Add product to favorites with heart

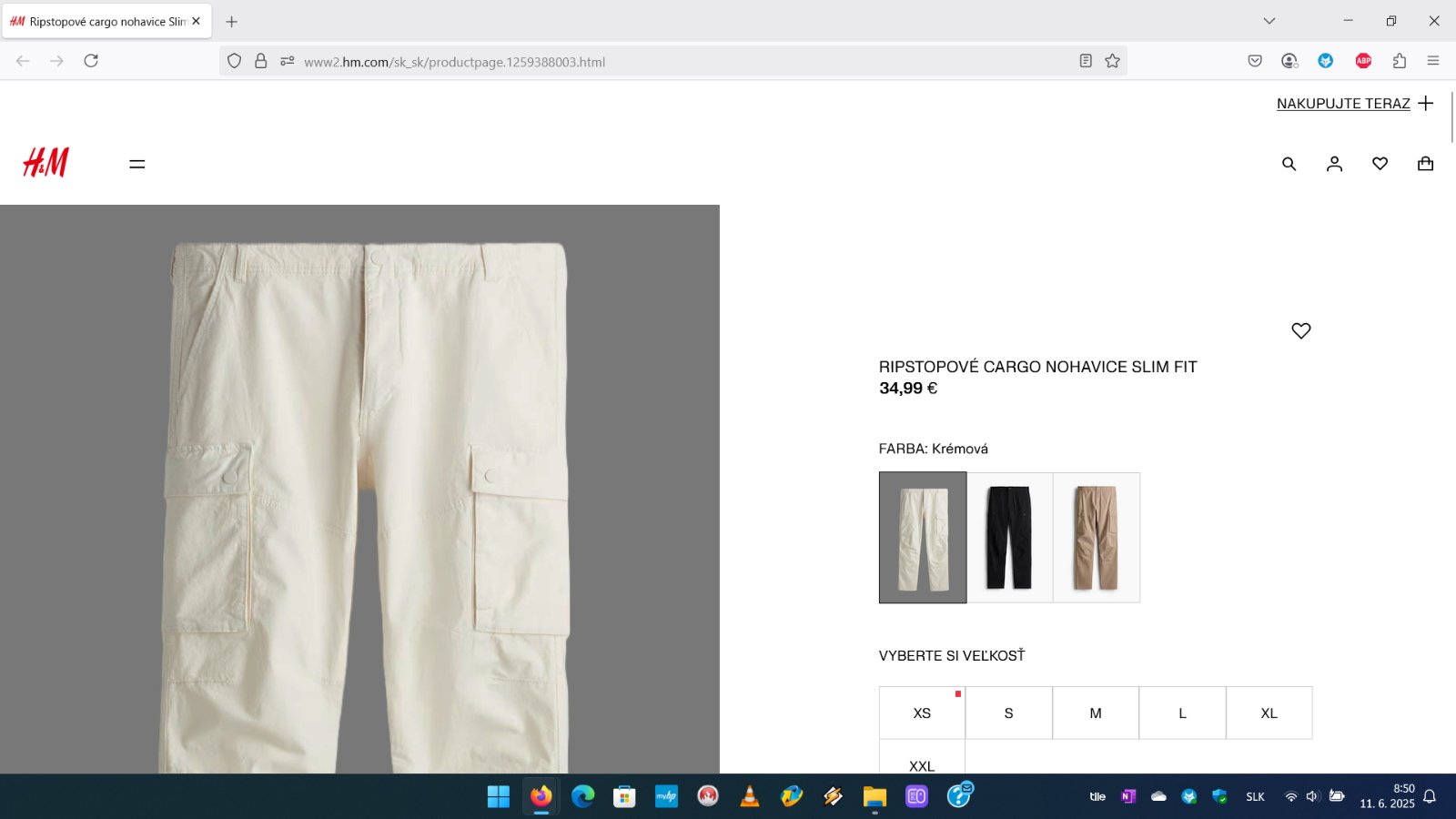click(x=1300, y=330)
